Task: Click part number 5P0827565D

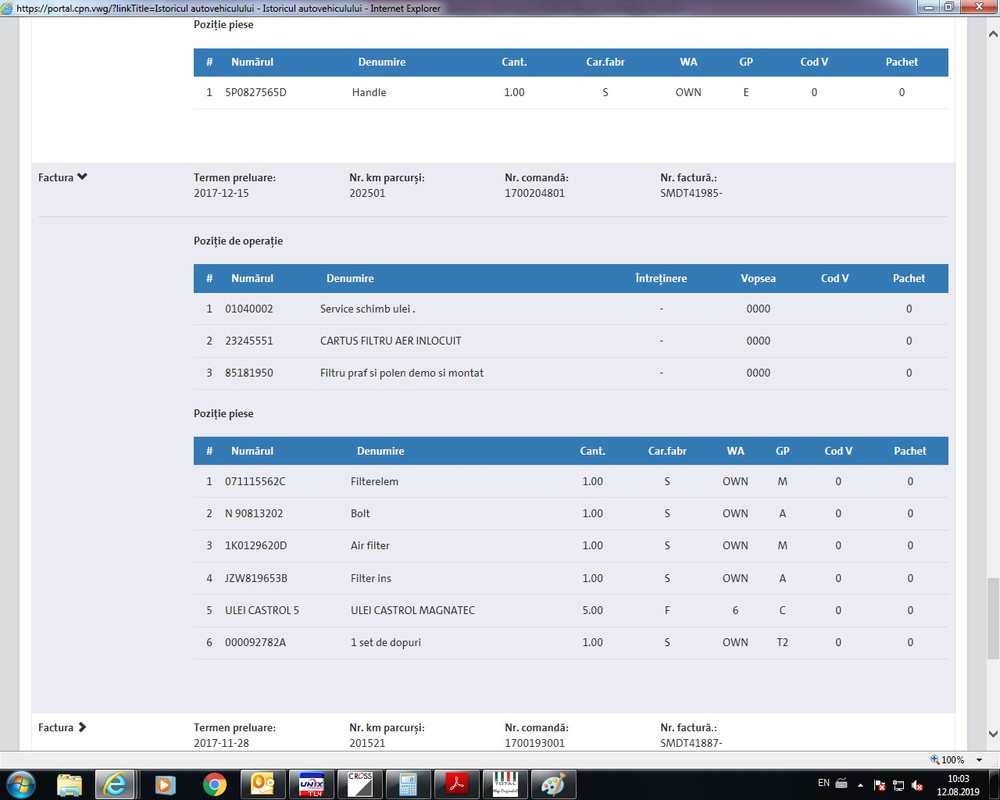Action: pyautogui.click(x=256, y=93)
